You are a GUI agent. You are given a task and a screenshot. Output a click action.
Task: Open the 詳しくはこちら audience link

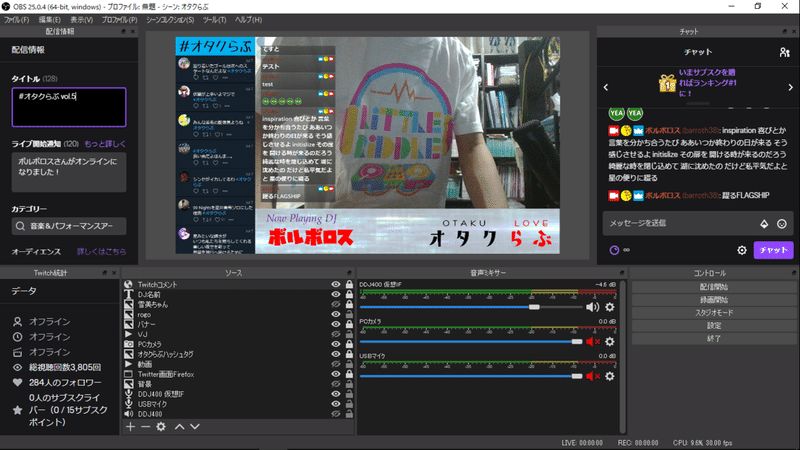[101, 252]
